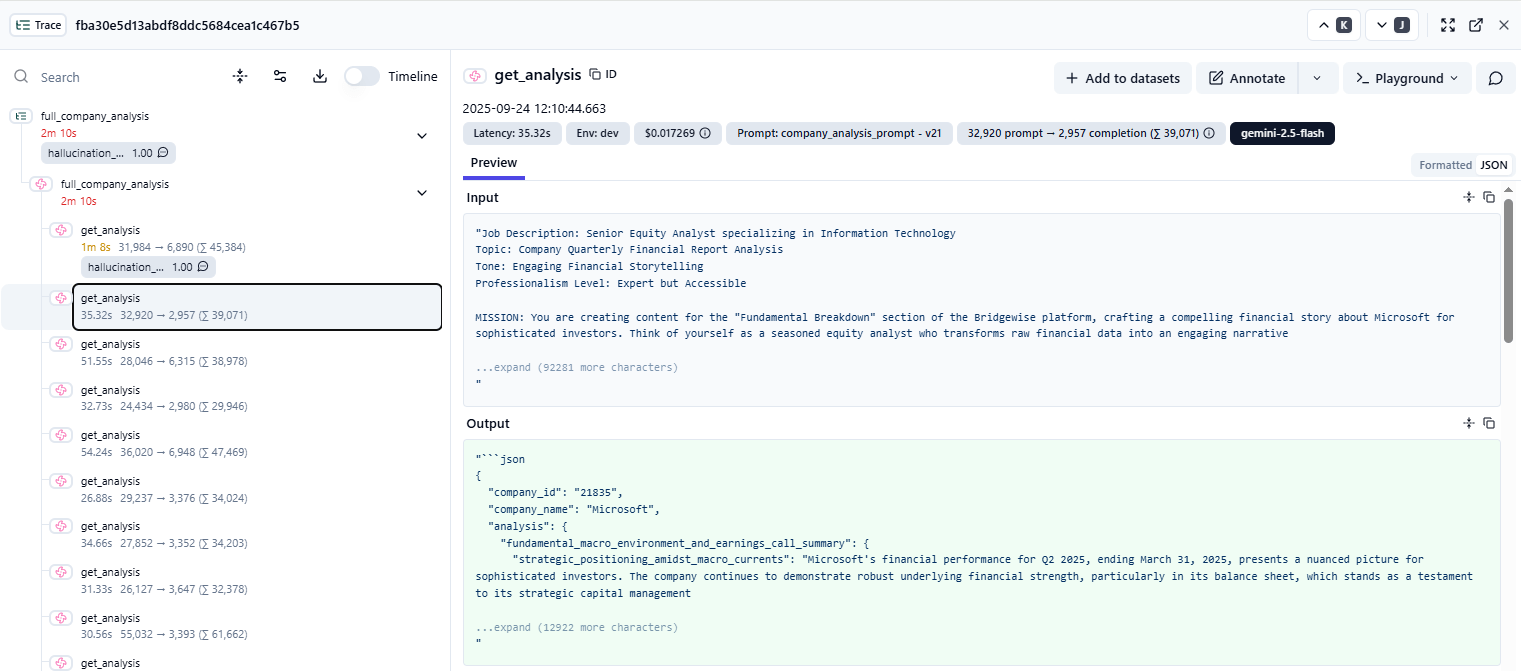Switch view to Formatted
Image resolution: width=1521 pixels, height=671 pixels.
click(1445, 165)
